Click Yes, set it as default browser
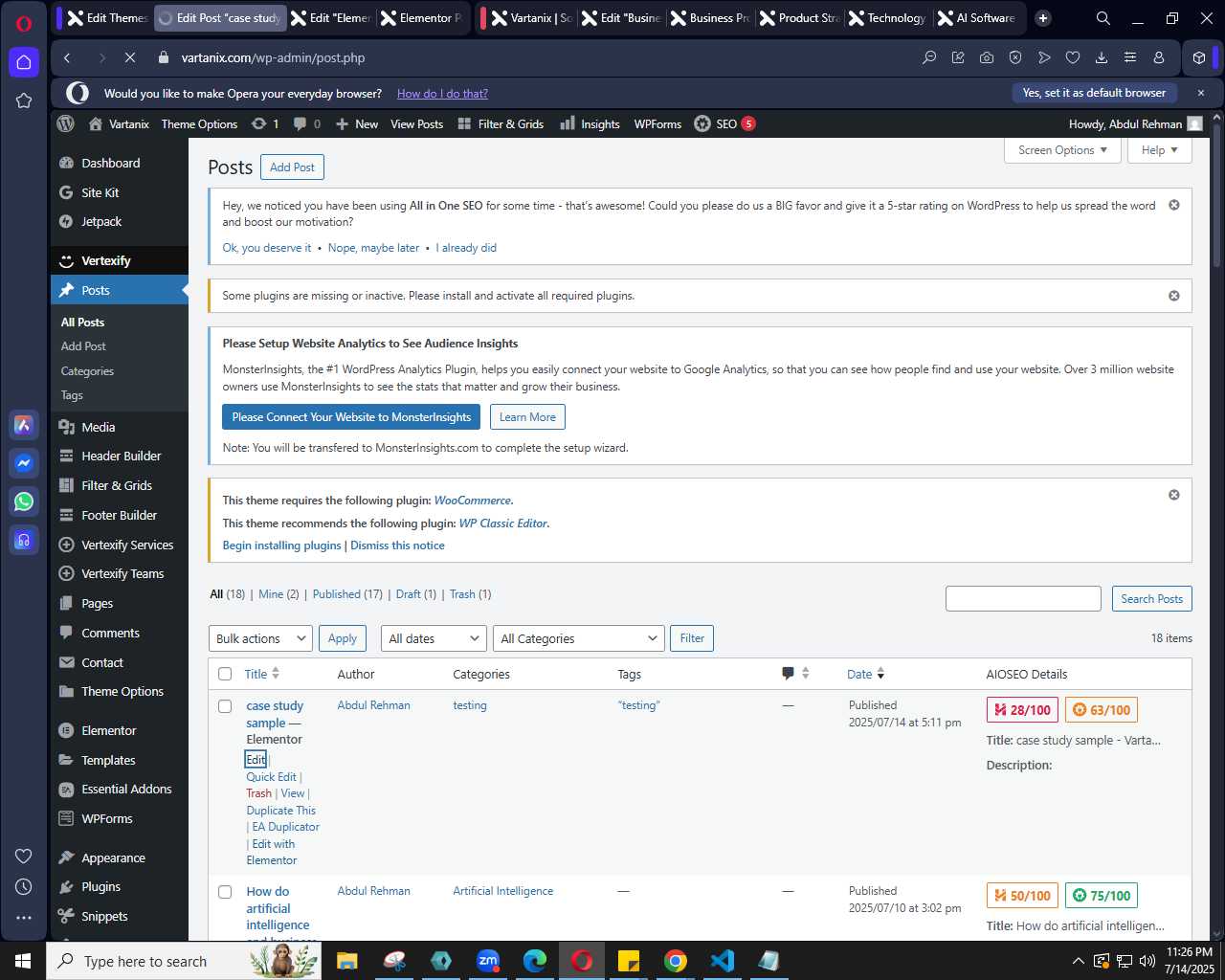 click(x=1094, y=93)
